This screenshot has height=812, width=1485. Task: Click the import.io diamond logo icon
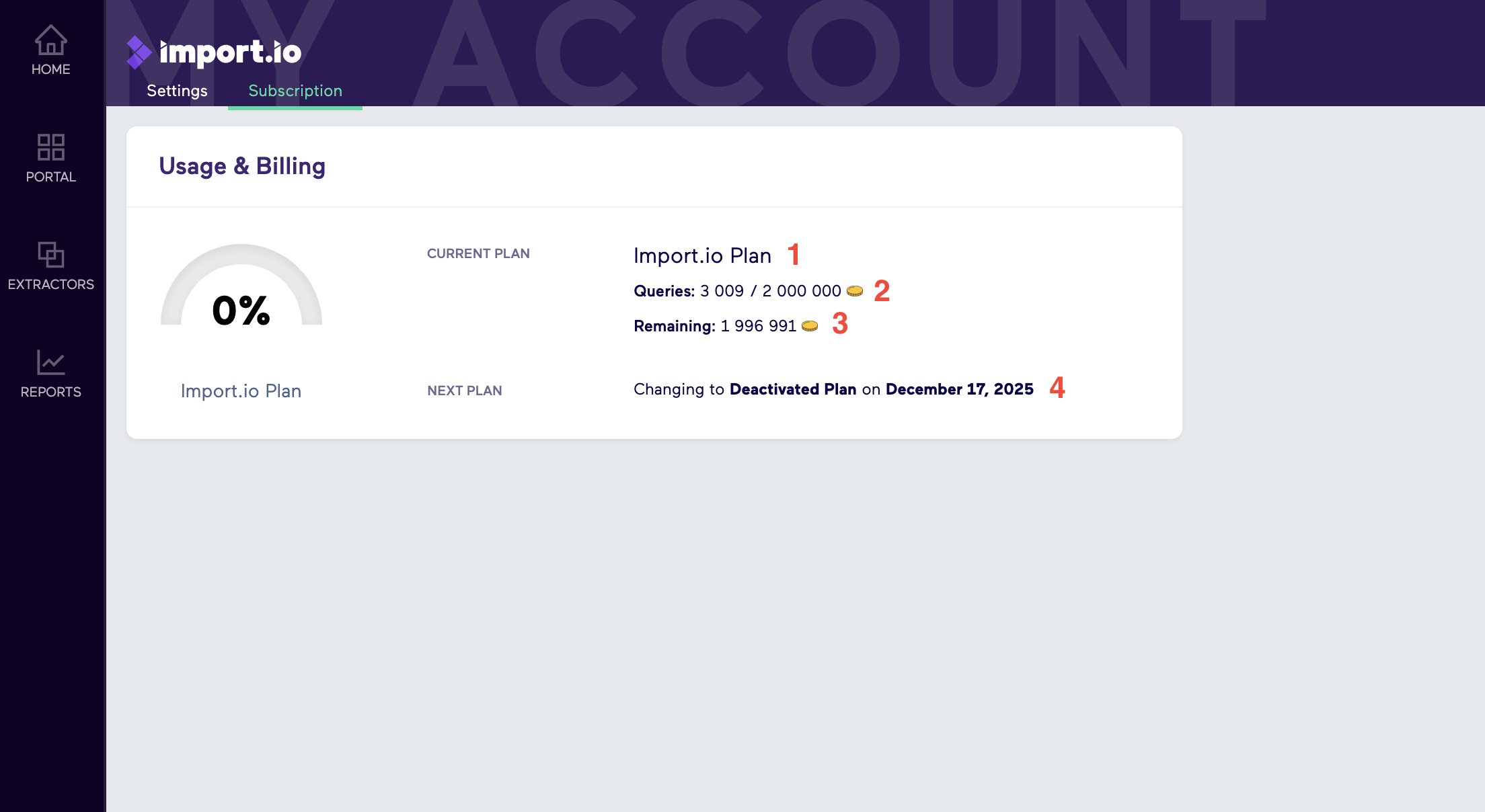coord(138,52)
